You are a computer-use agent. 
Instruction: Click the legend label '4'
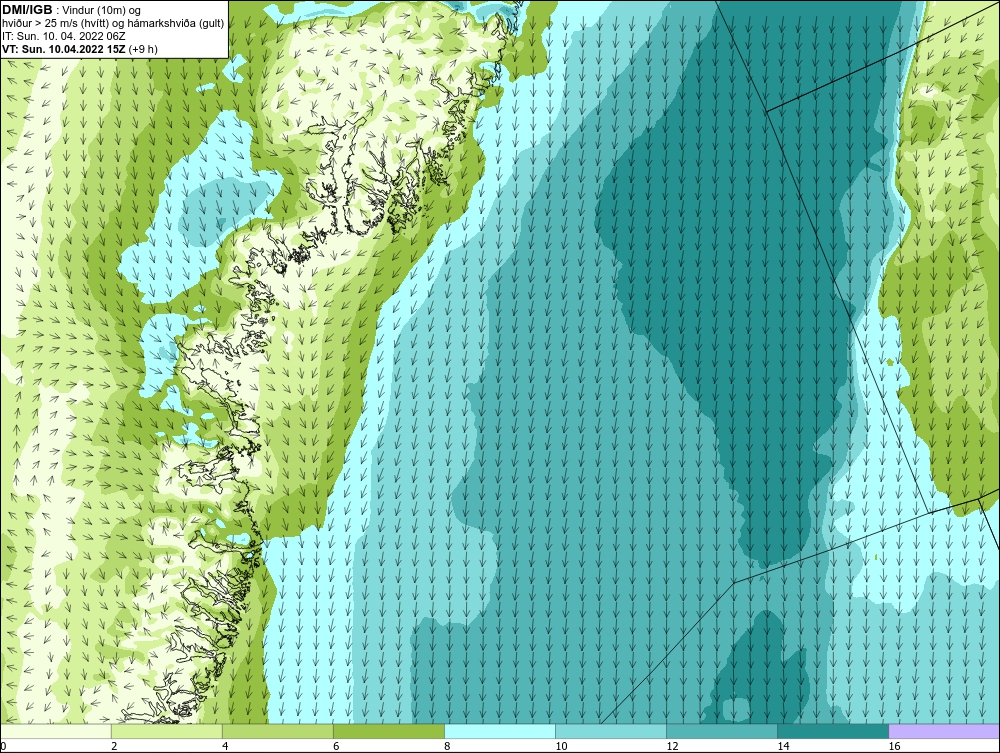click(x=225, y=746)
